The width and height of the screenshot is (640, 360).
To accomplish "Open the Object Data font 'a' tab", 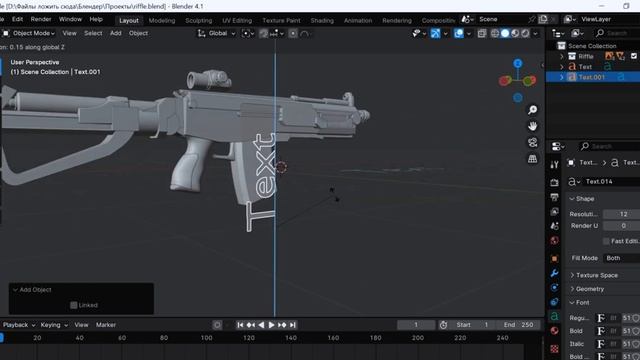I will [x=554, y=316].
